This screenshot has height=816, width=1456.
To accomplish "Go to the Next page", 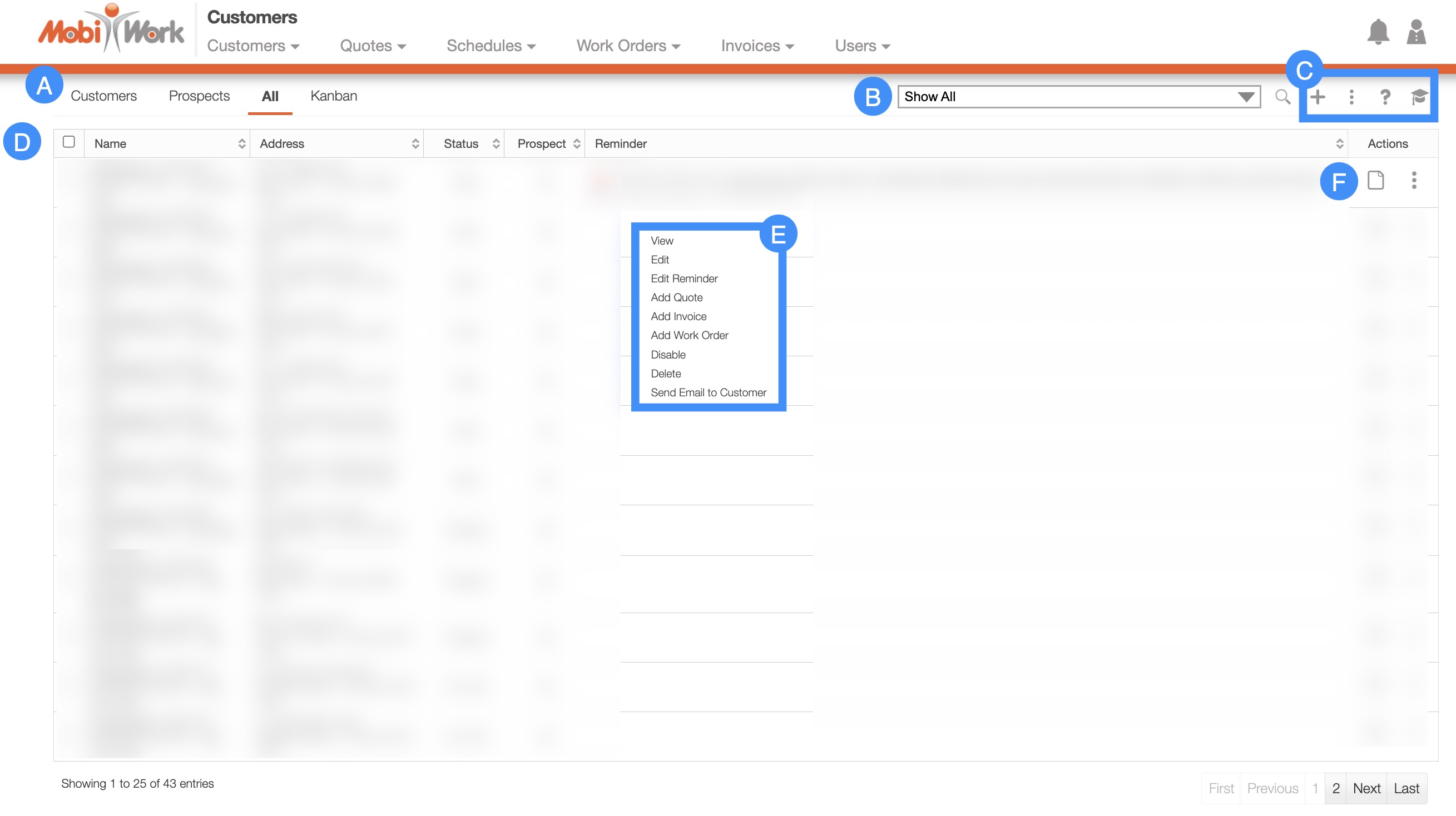I will 1366,788.
